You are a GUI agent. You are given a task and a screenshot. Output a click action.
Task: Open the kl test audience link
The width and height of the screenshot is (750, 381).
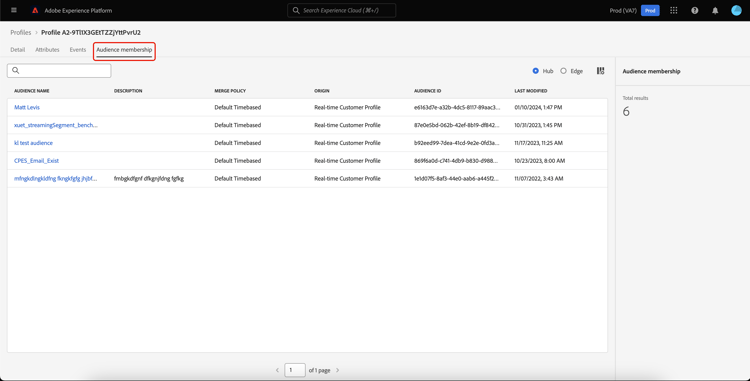[33, 143]
